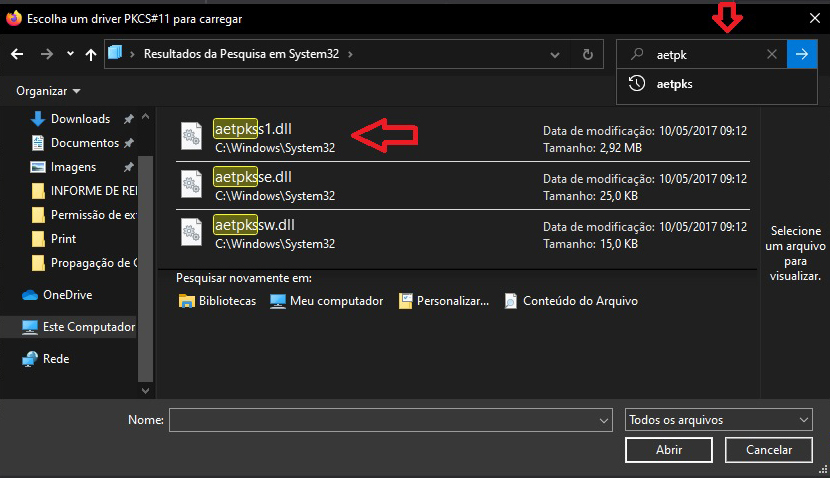Click the Abrir button
This screenshot has height=478, width=830.
pyautogui.click(x=668, y=450)
